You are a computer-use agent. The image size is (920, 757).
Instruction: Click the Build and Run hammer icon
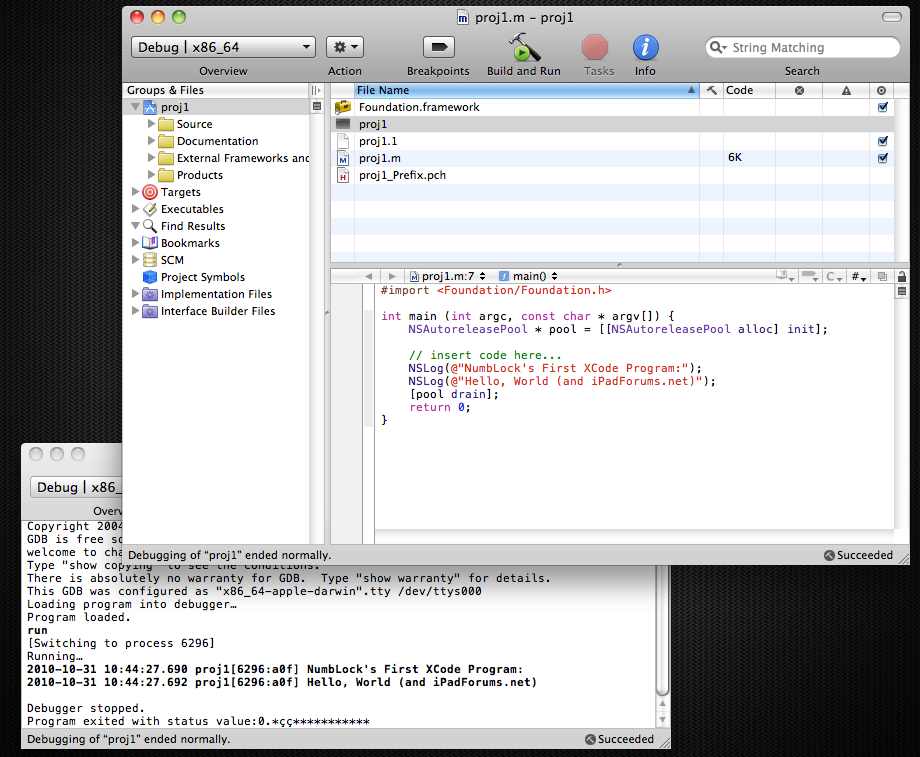[x=524, y=47]
